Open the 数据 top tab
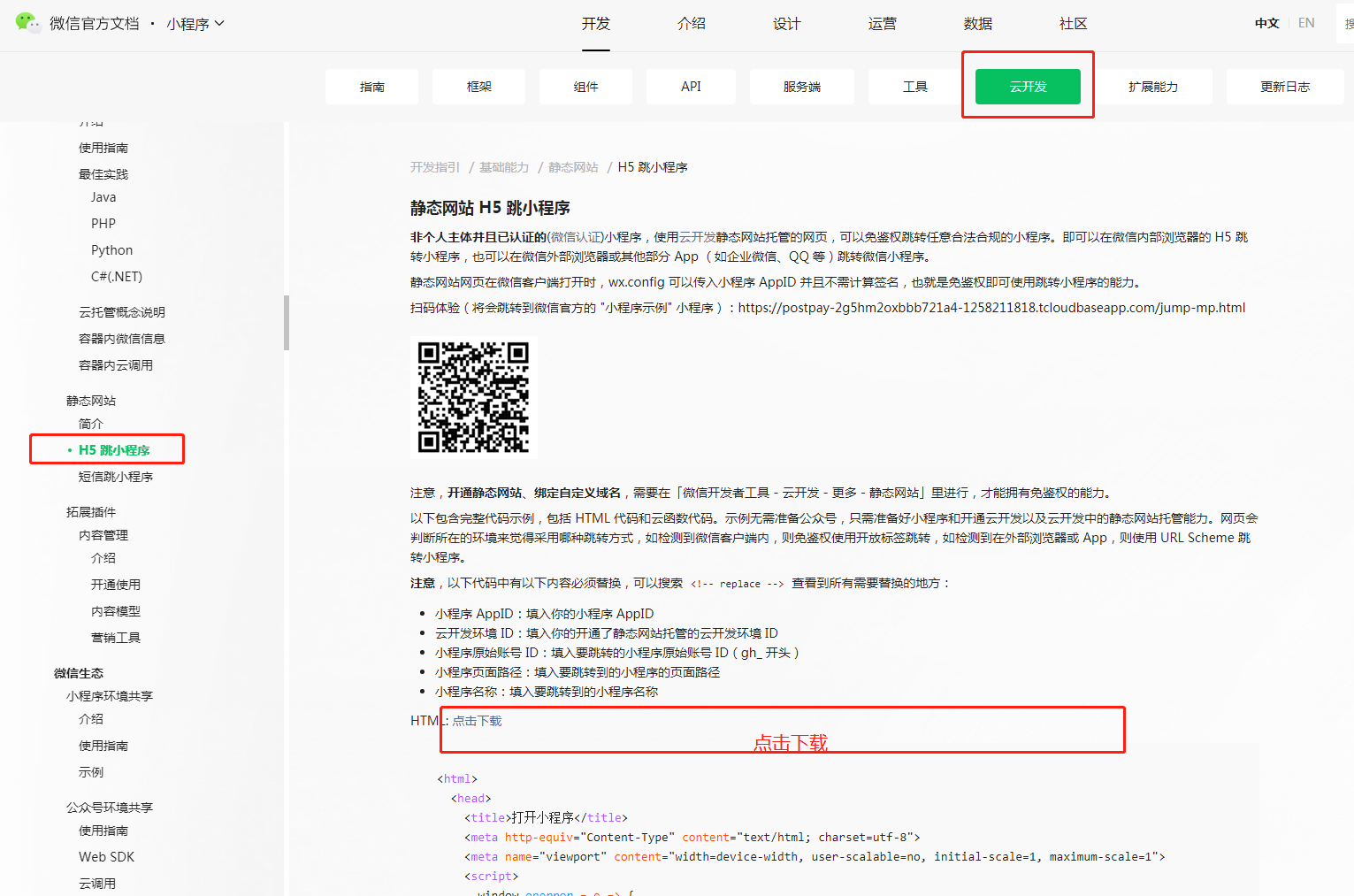1354x896 pixels. click(x=978, y=24)
